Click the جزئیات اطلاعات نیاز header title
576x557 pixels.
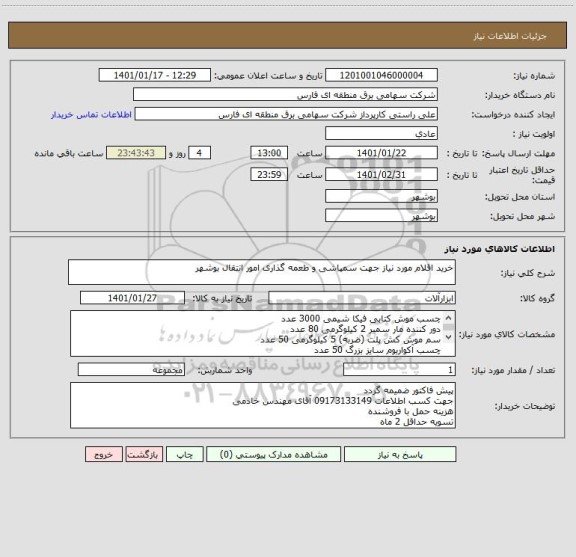510,36
